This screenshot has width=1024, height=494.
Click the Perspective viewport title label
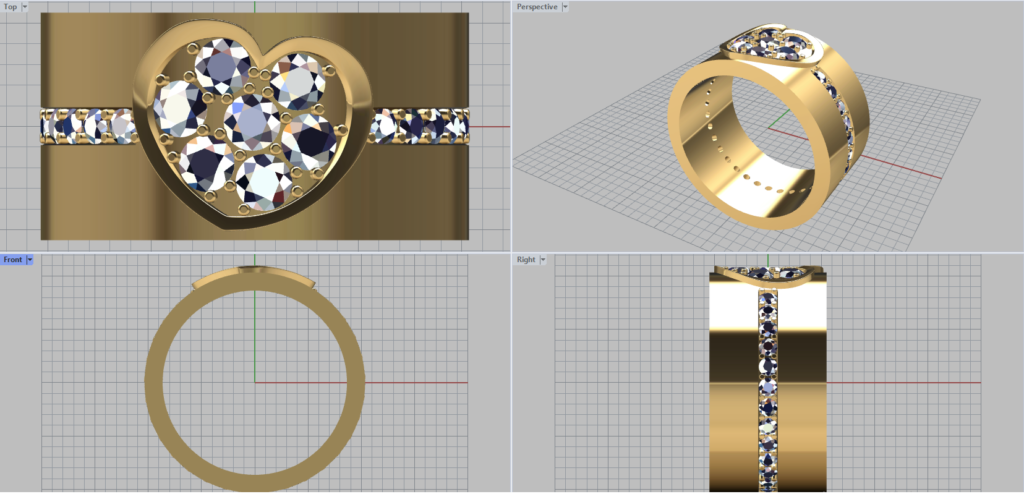(536, 7)
